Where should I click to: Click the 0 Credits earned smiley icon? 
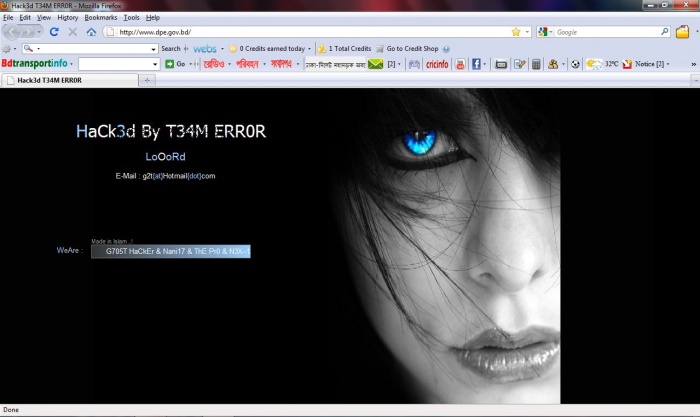[x=233, y=49]
